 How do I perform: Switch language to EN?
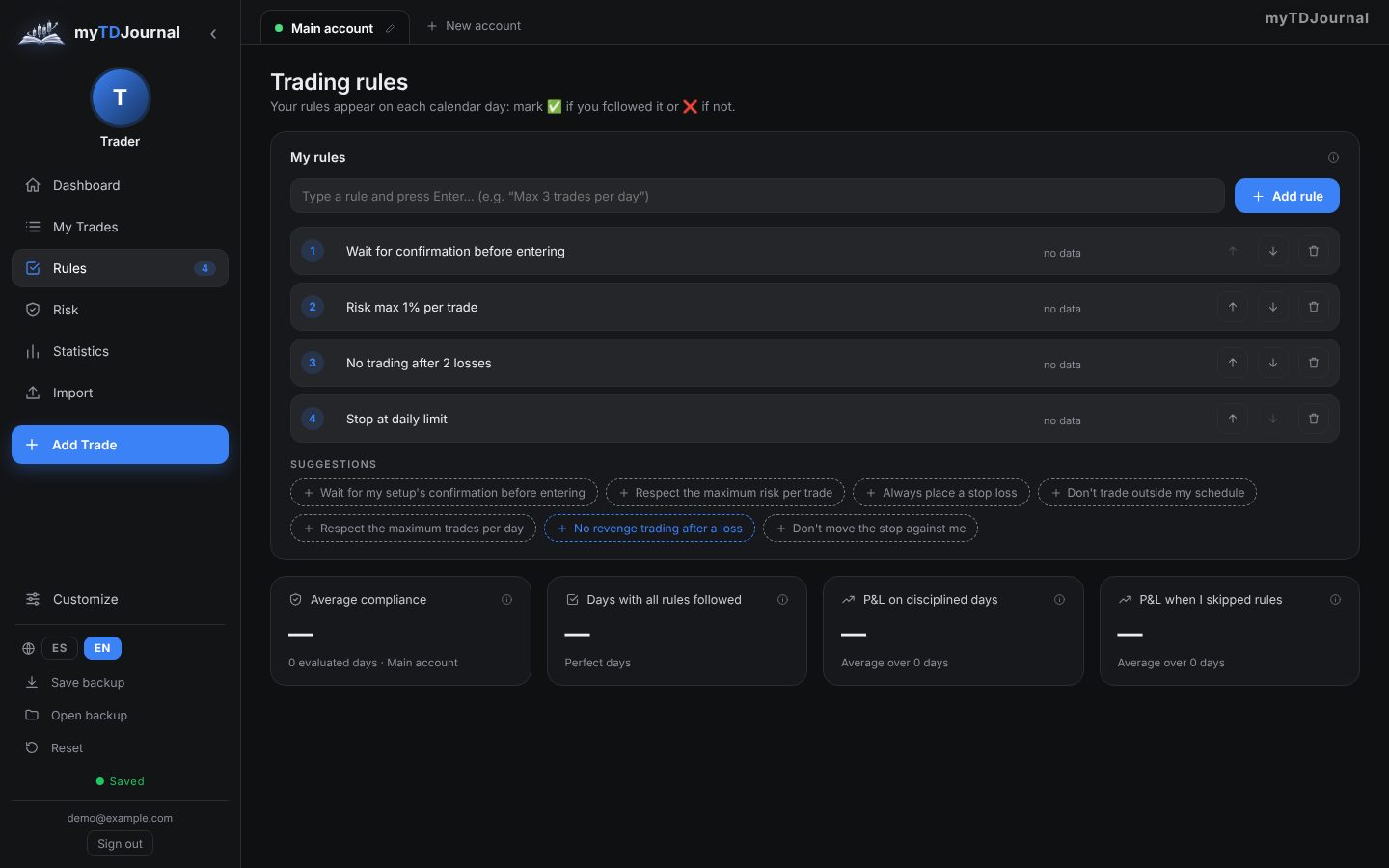(102, 648)
